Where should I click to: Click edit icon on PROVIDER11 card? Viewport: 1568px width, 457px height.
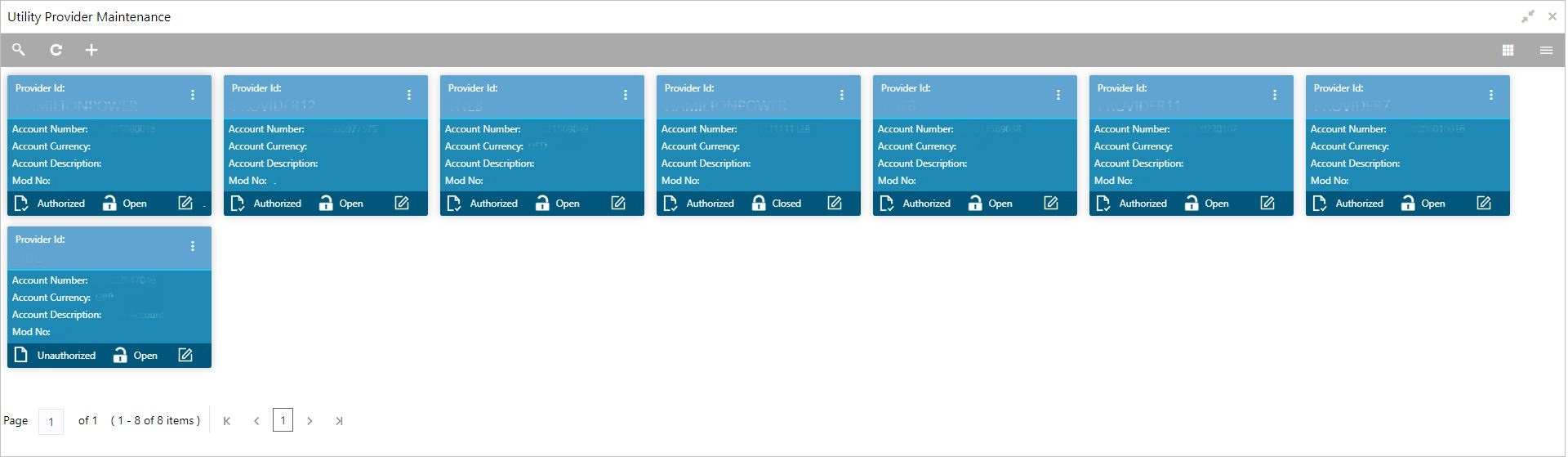1267,203
